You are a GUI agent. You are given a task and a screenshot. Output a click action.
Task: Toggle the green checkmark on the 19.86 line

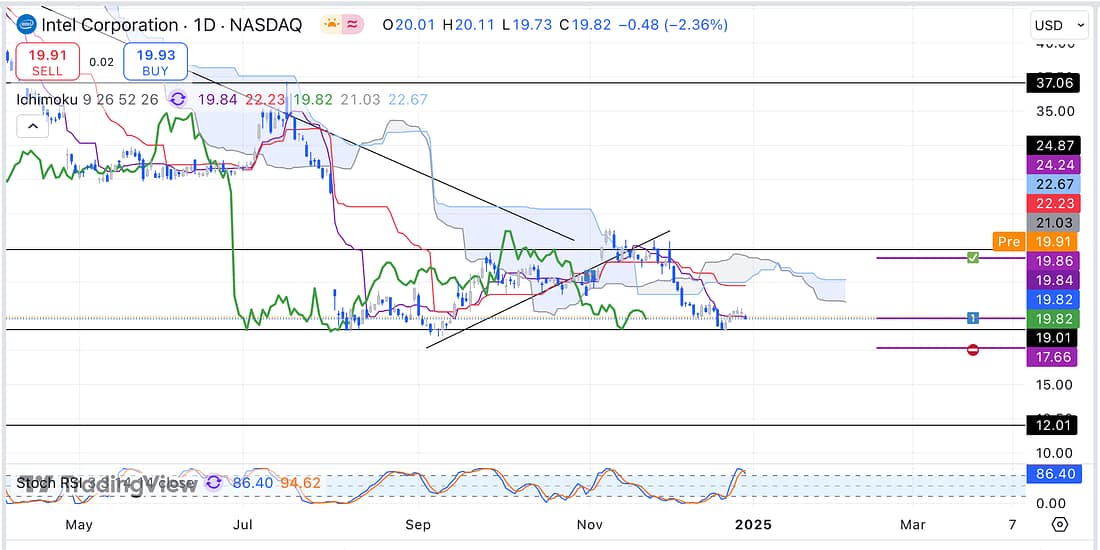pos(972,258)
